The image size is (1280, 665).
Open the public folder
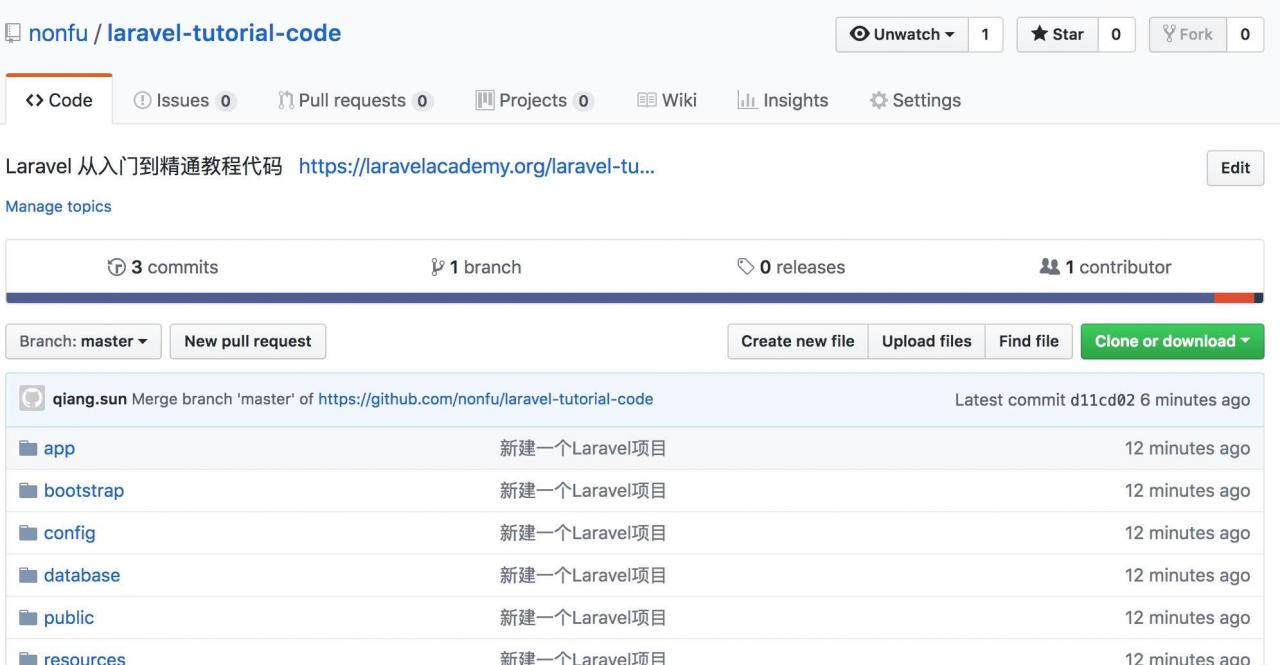coord(69,618)
